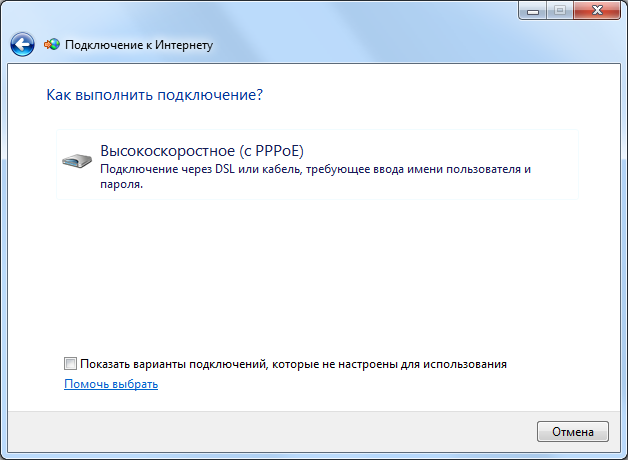
Task: Click the modem icon beside Высокоскоростное
Action: point(77,160)
